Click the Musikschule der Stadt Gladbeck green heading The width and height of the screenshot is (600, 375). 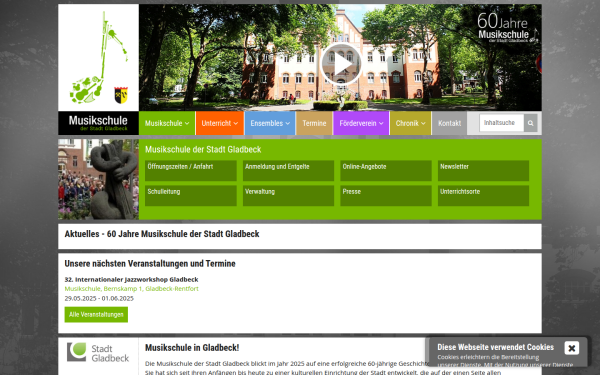click(x=203, y=150)
